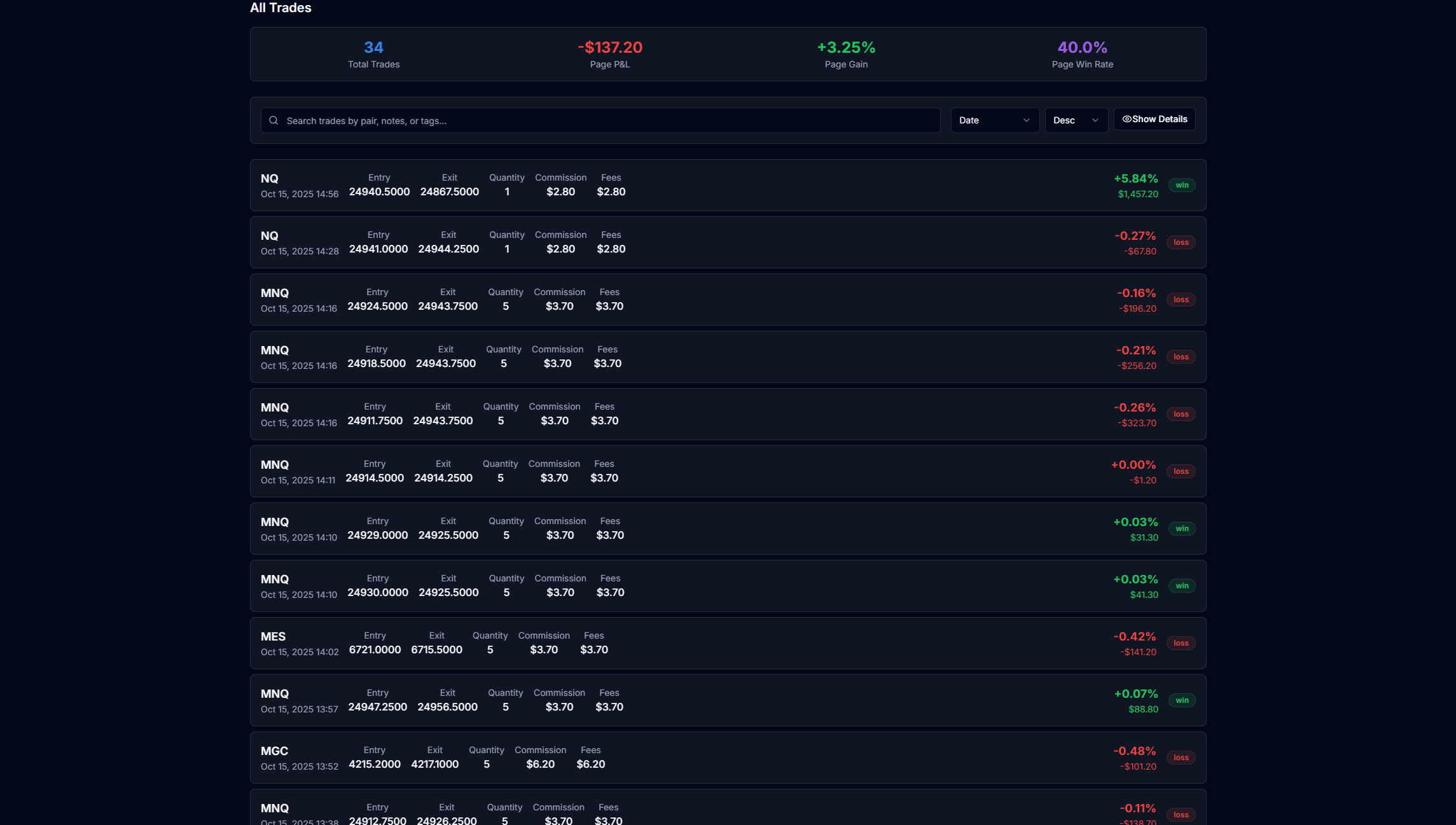Viewport: 1456px width, 825px height.
Task: Click win badge on $31.30 MNQ trade
Action: (x=1182, y=529)
